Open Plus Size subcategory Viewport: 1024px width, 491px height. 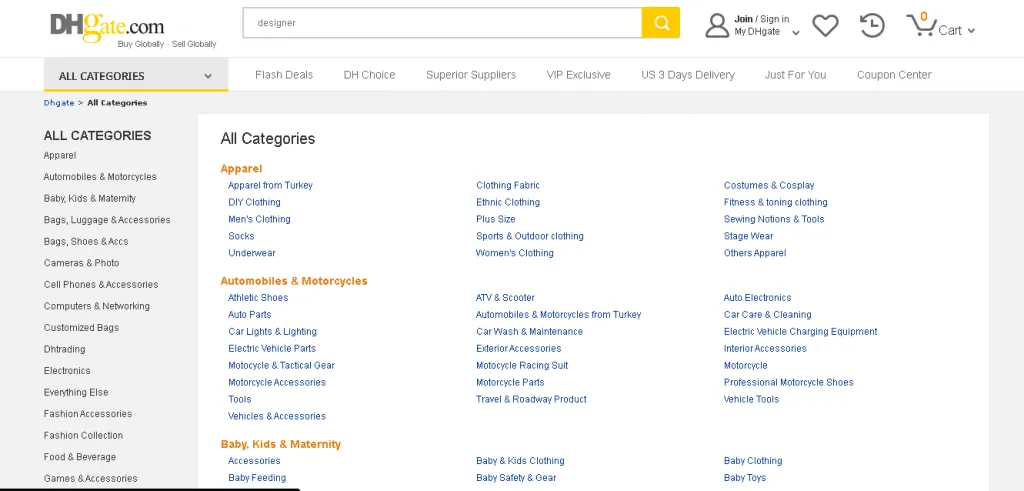pyautogui.click(x=496, y=219)
